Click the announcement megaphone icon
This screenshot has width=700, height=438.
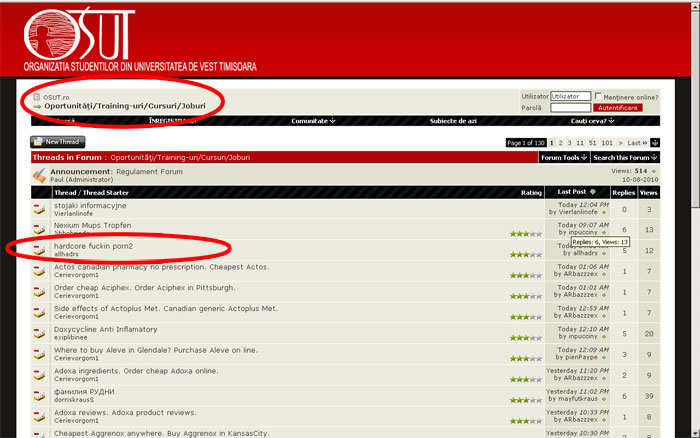click(x=39, y=175)
